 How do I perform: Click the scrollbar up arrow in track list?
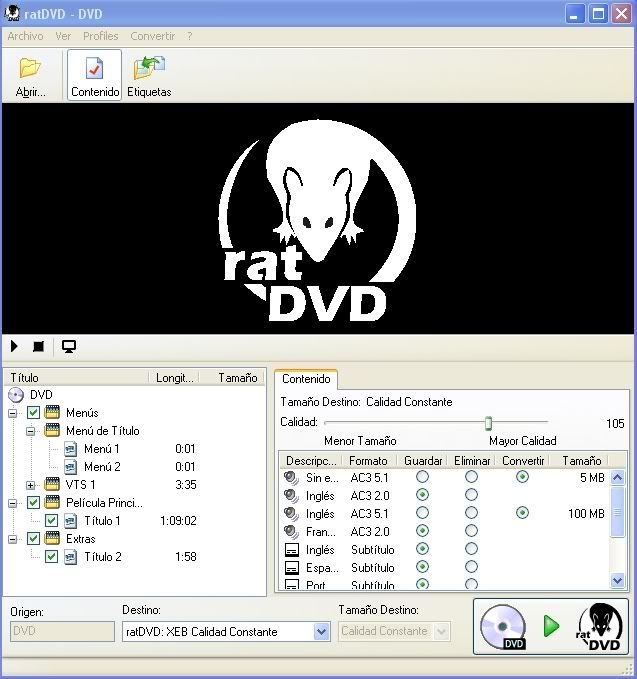(x=618, y=478)
